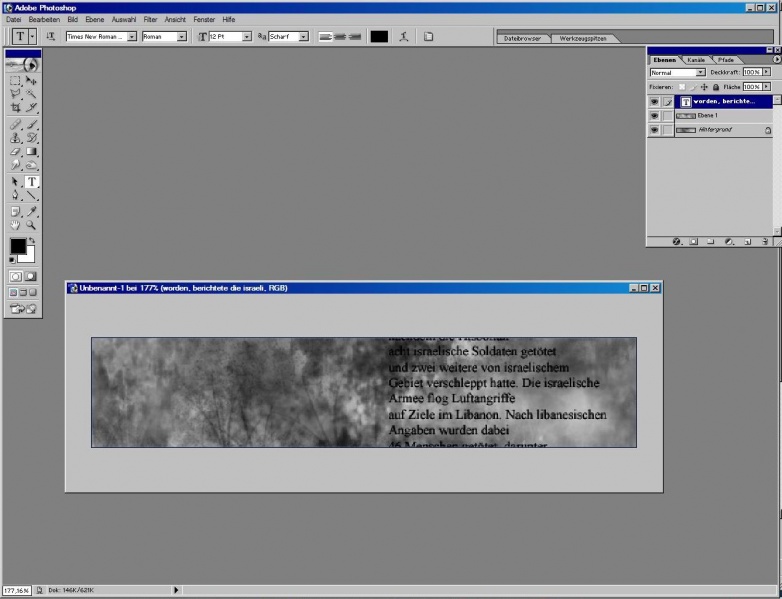782x599 pixels.
Task: Open the Deckkraft opacity slider arrow
Action: 767,72
